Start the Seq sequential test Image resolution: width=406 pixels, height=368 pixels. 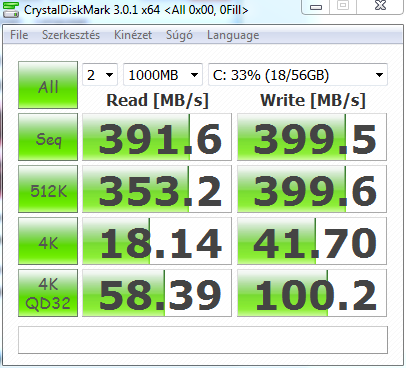(x=48, y=137)
